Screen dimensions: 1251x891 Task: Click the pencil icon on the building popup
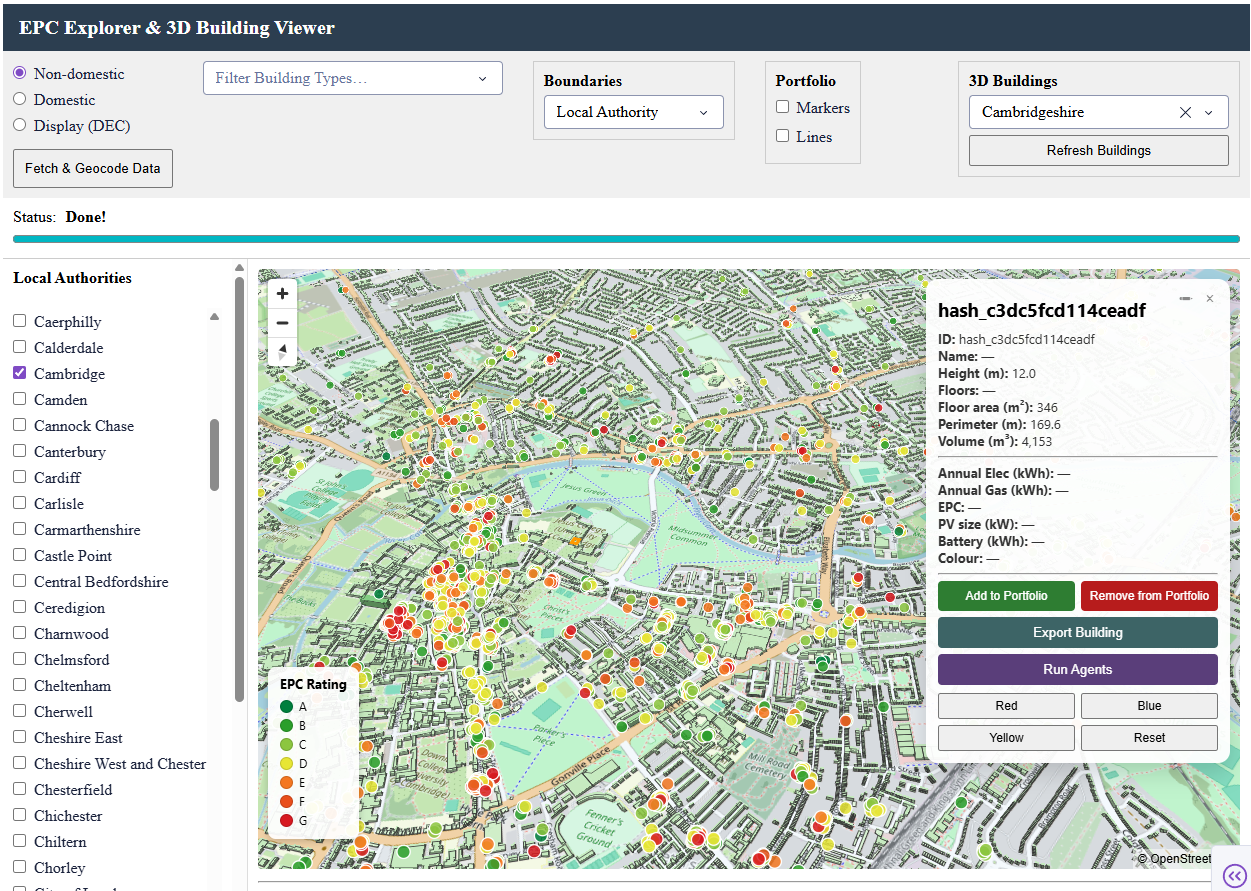tap(1186, 298)
